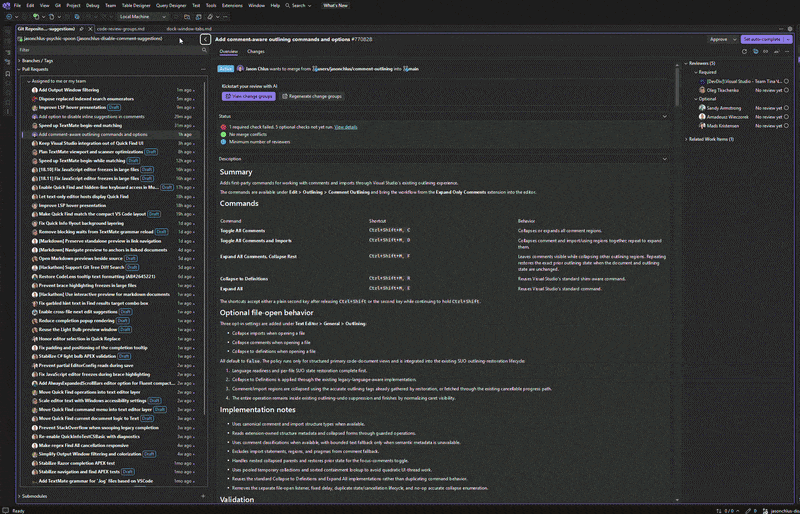Open the Set auto-complete dropdown arrow

(788, 39)
